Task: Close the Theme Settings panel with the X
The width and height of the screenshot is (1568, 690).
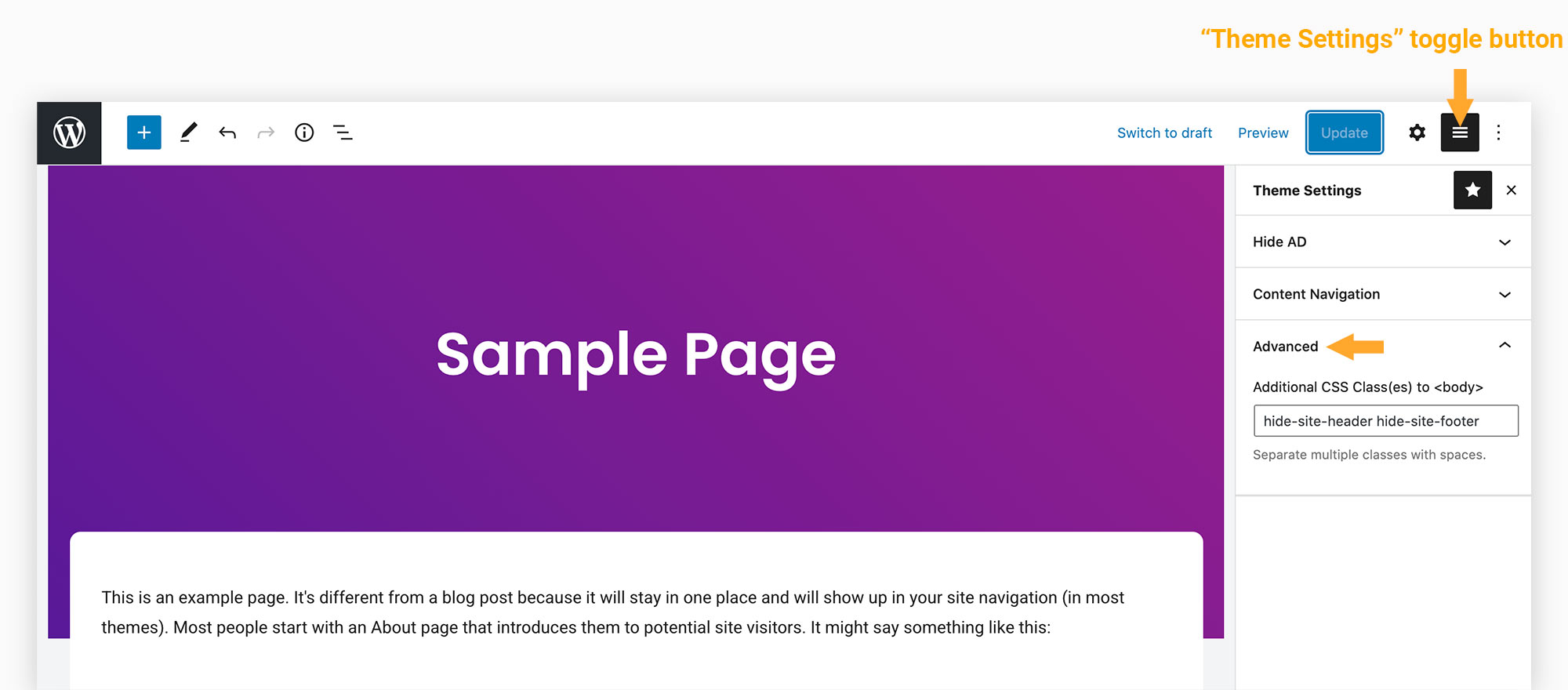Action: [x=1512, y=190]
